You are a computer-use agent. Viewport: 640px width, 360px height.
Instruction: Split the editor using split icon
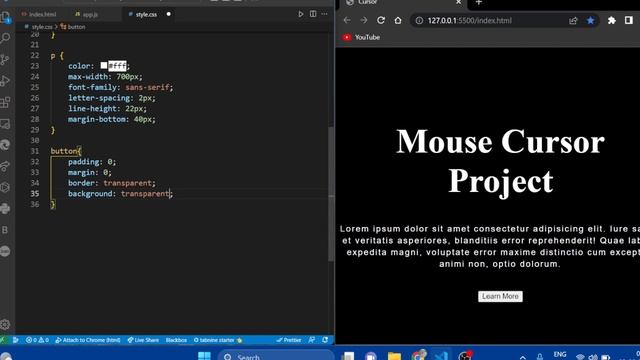313,14
